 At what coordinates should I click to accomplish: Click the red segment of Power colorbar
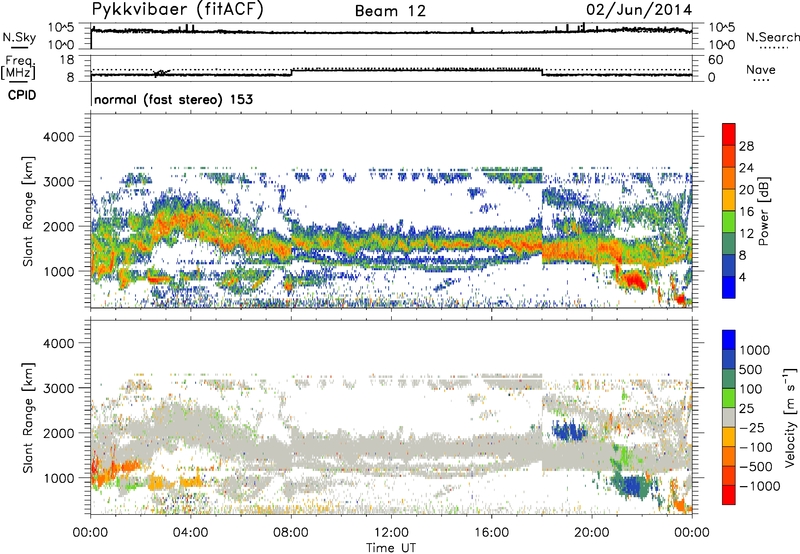pyautogui.click(x=729, y=134)
